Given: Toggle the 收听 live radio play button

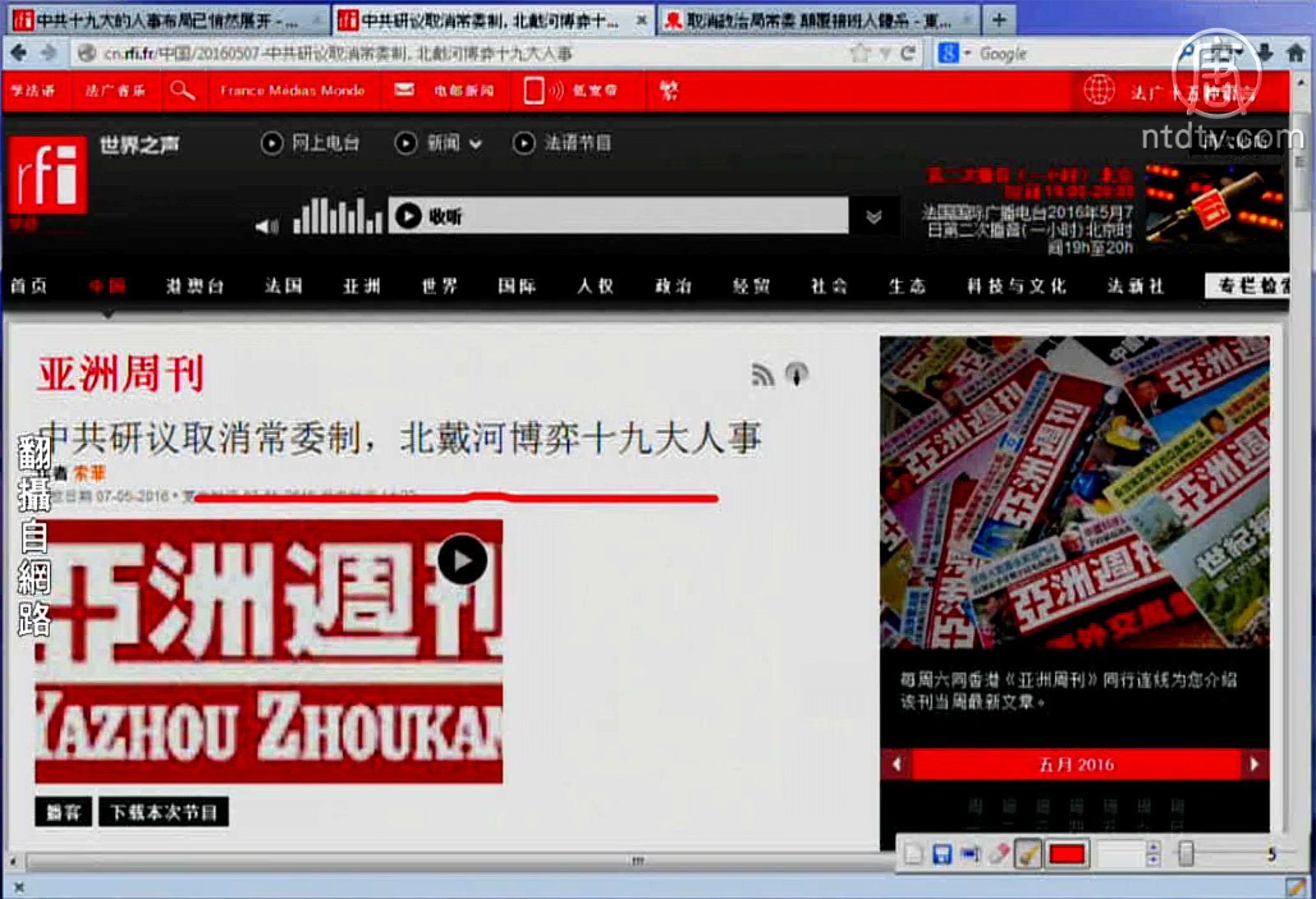Looking at the screenshot, I should (x=408, y=216).
